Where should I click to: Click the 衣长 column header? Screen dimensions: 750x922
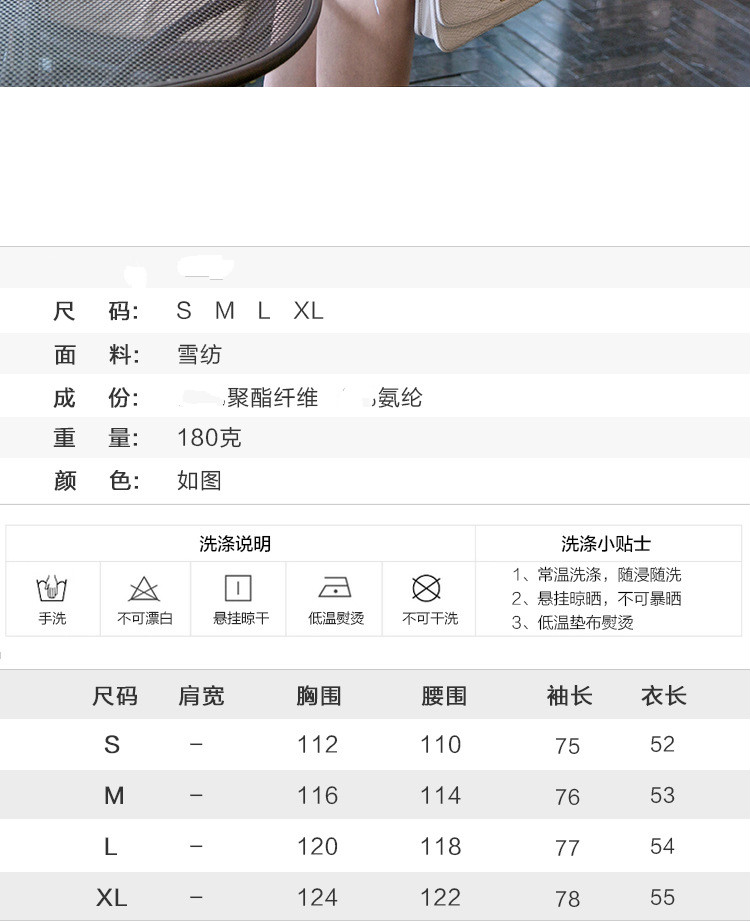tap(663, 696)
